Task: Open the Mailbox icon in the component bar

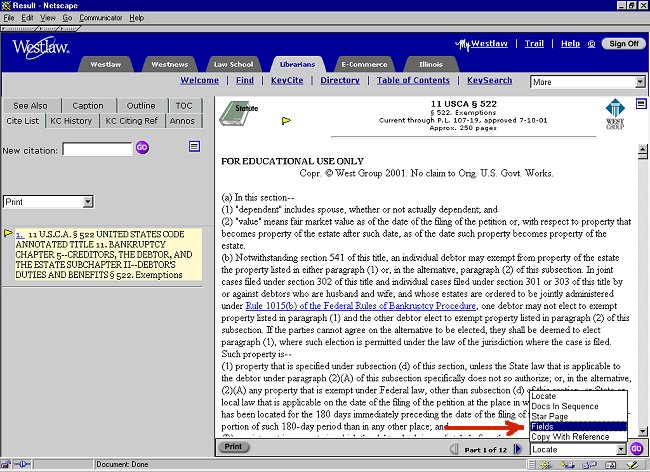Action: [x=568, y=465]
